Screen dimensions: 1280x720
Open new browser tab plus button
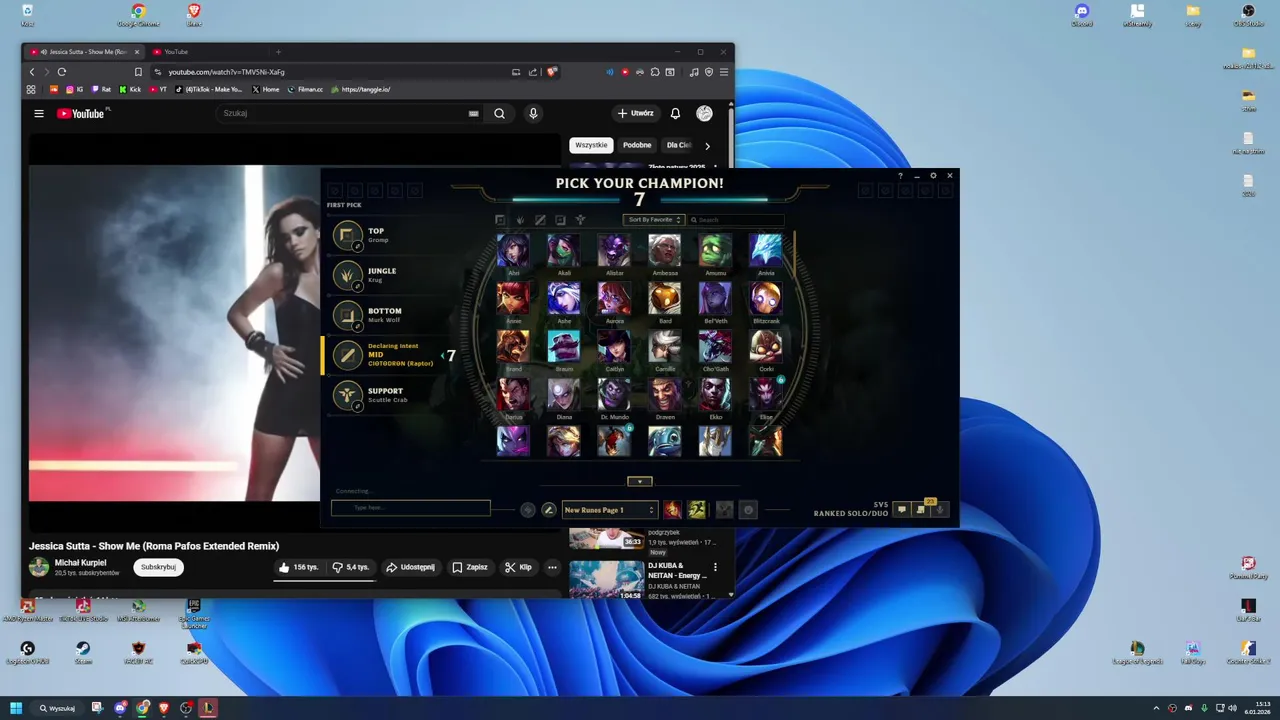278,52
